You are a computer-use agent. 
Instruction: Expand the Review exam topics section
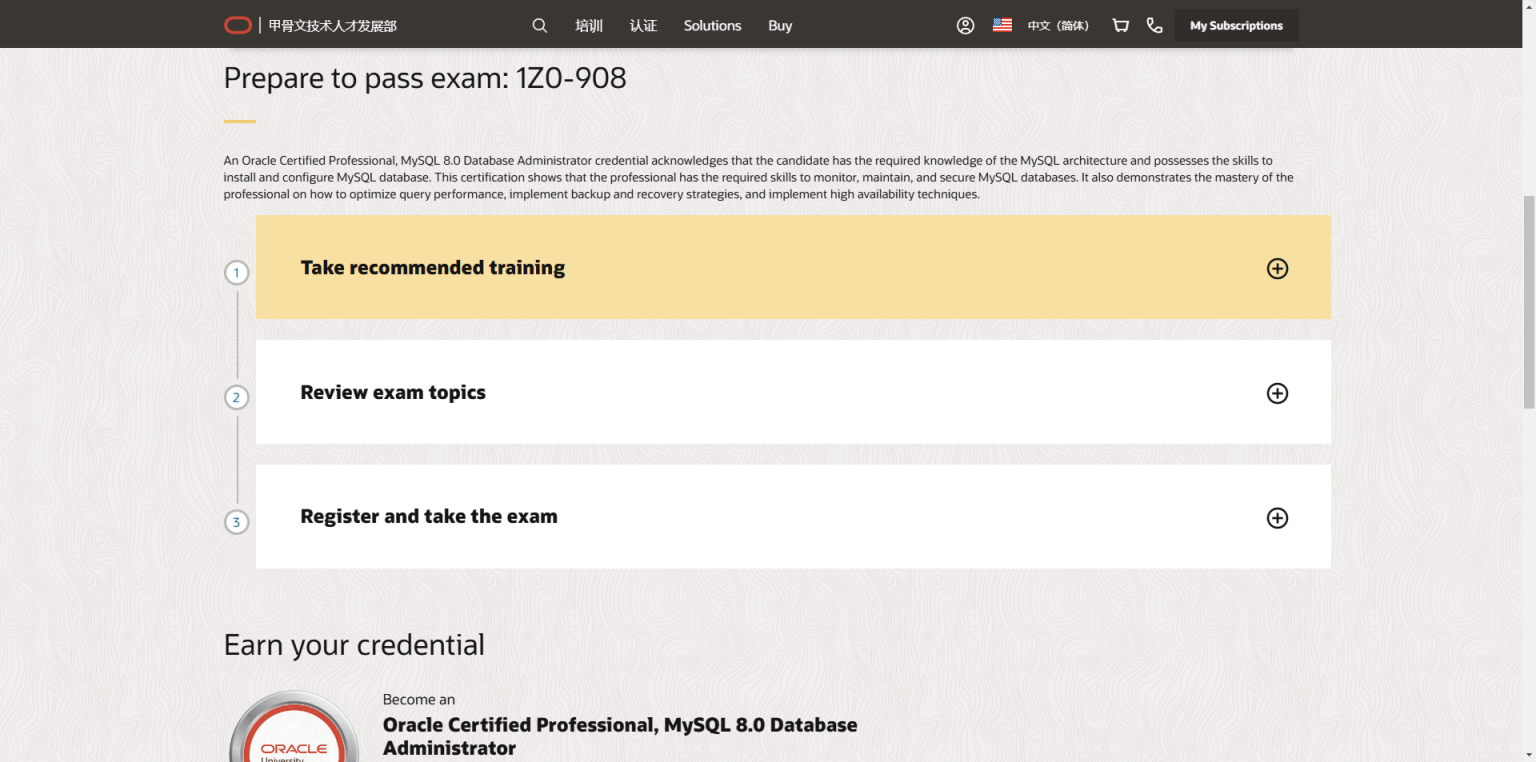coord(1277,393)
